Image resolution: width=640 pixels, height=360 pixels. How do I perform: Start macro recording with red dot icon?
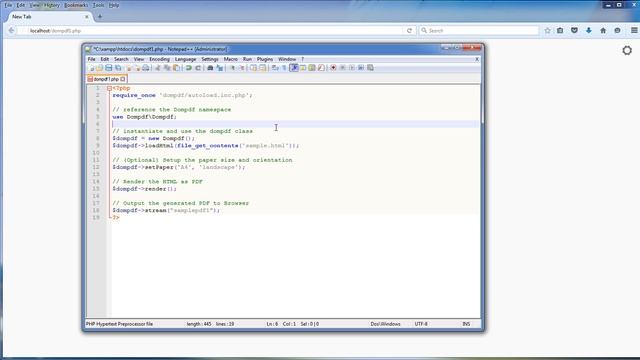click(333, 68)
